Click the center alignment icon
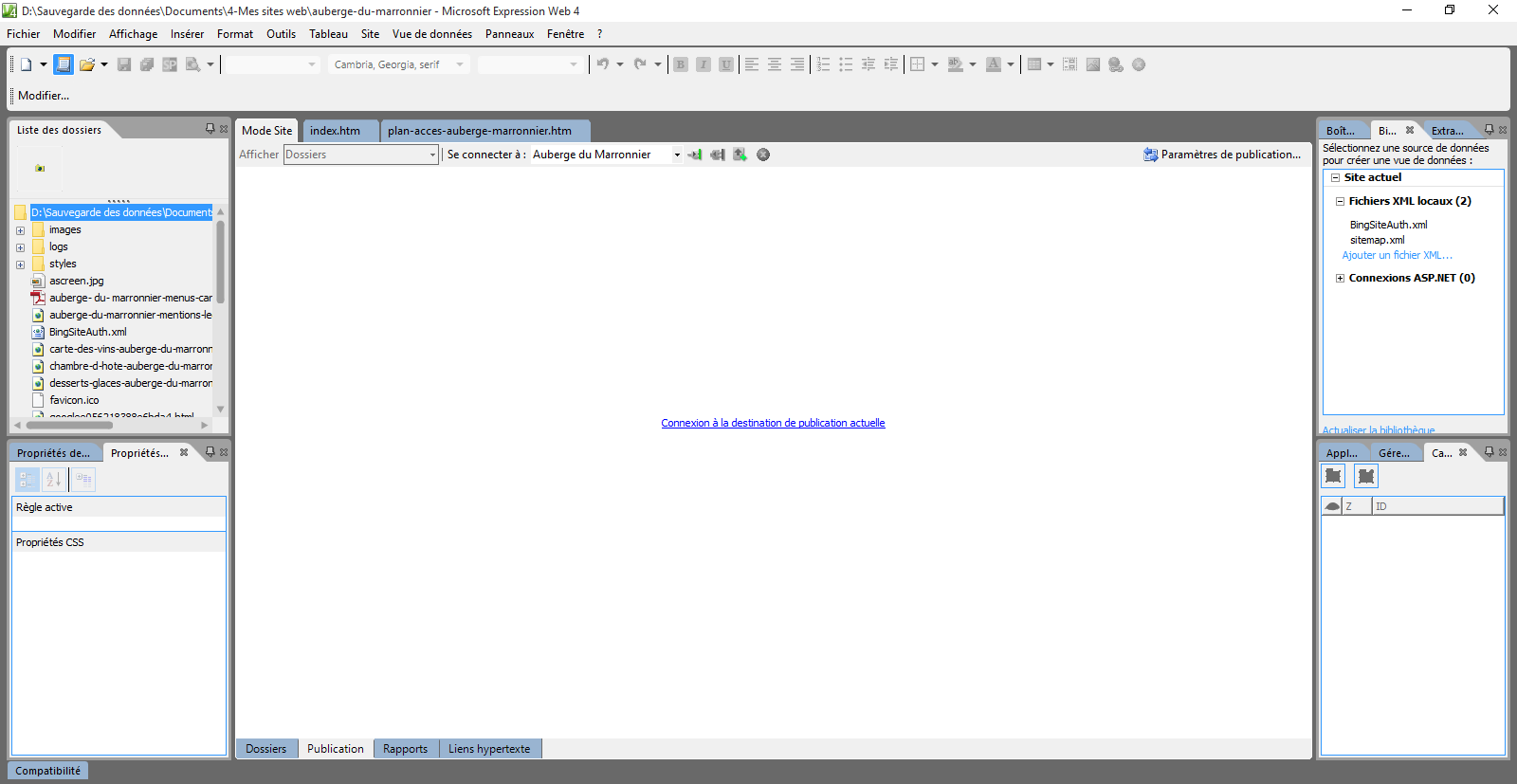 click(775, 64)
